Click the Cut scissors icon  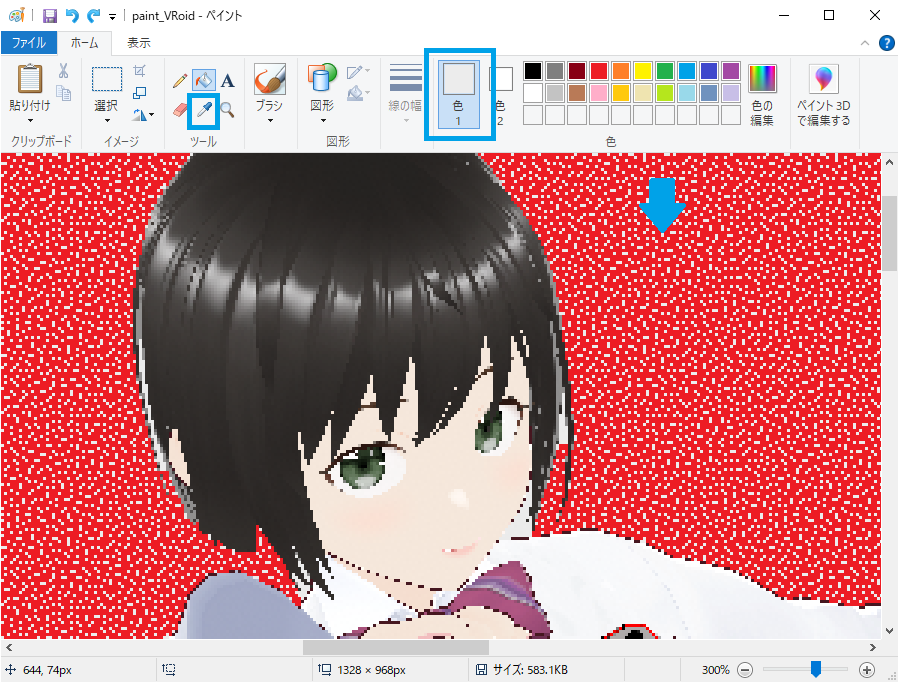[x=64, y=71]
